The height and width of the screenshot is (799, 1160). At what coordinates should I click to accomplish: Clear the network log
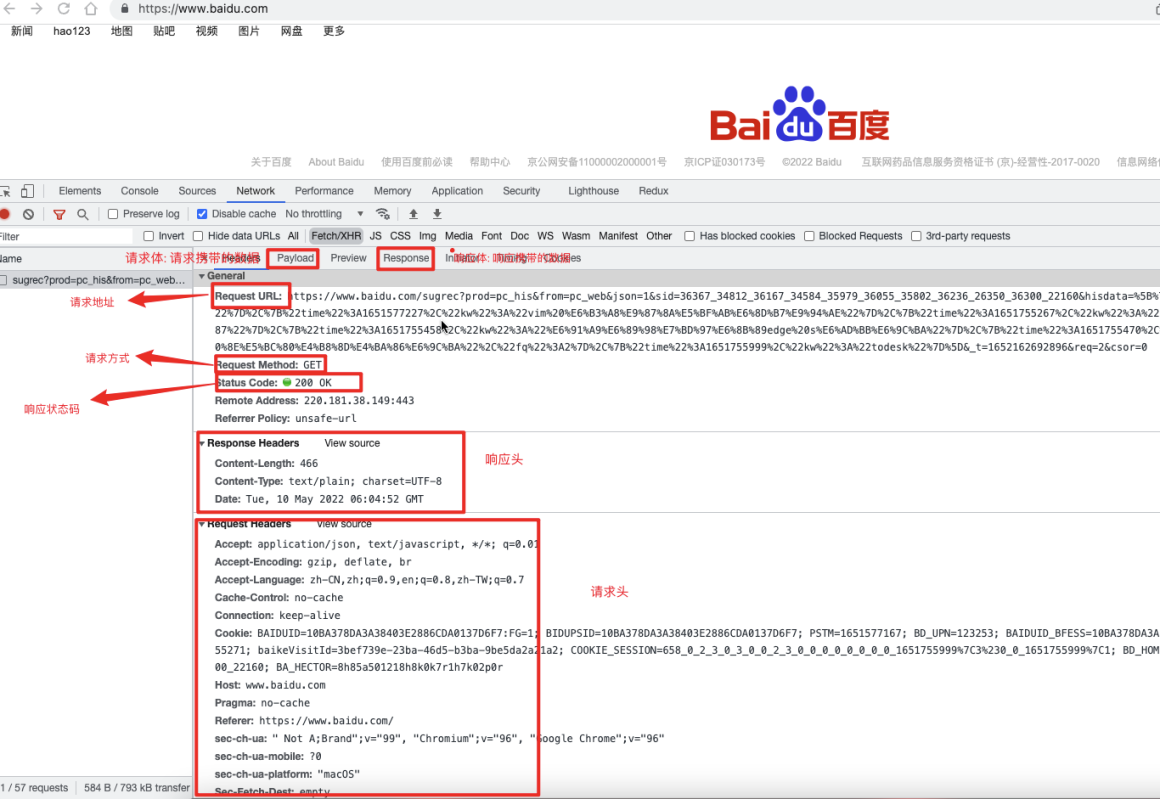point(28,214)
